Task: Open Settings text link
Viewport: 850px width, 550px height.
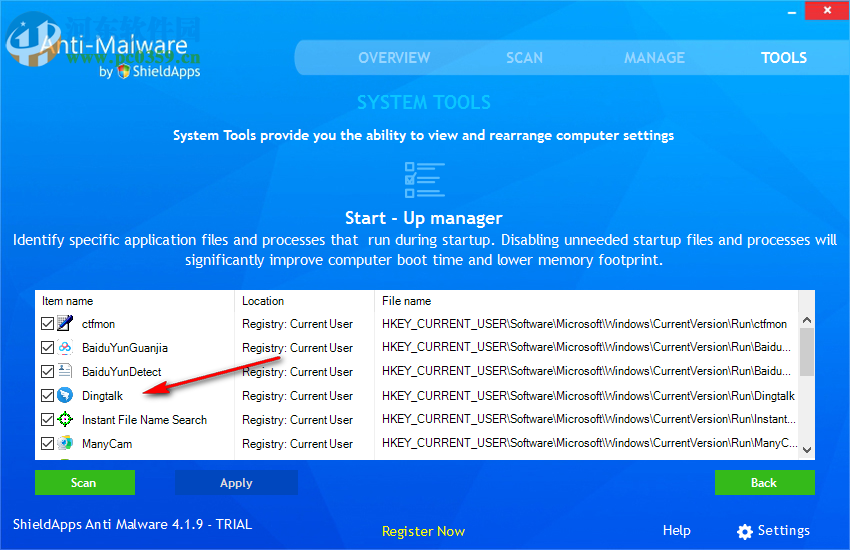Action: point(783,530)
